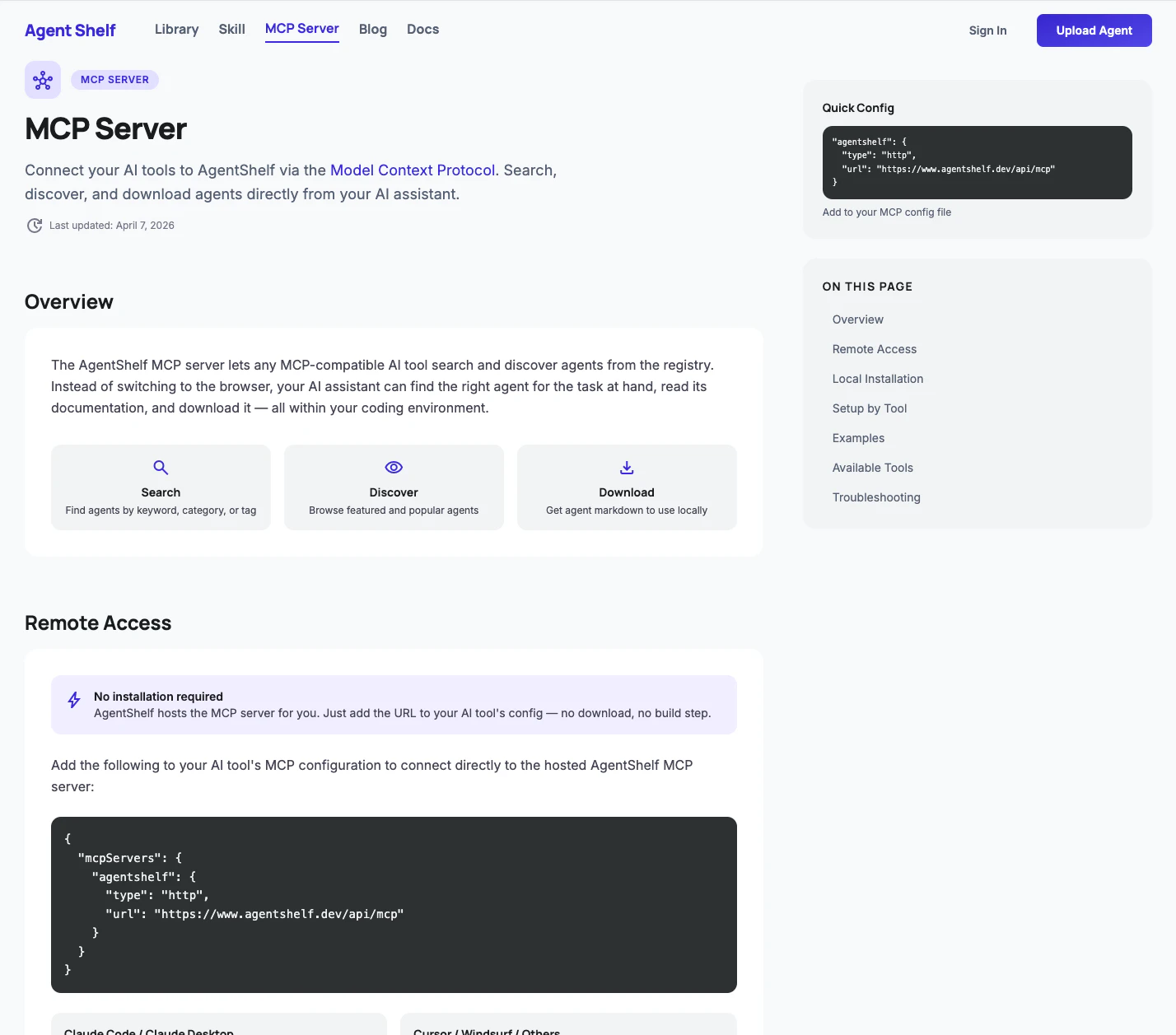Click 'Browse featured and popular agents' text
1176x1035 pixels.
coord(394,511)
